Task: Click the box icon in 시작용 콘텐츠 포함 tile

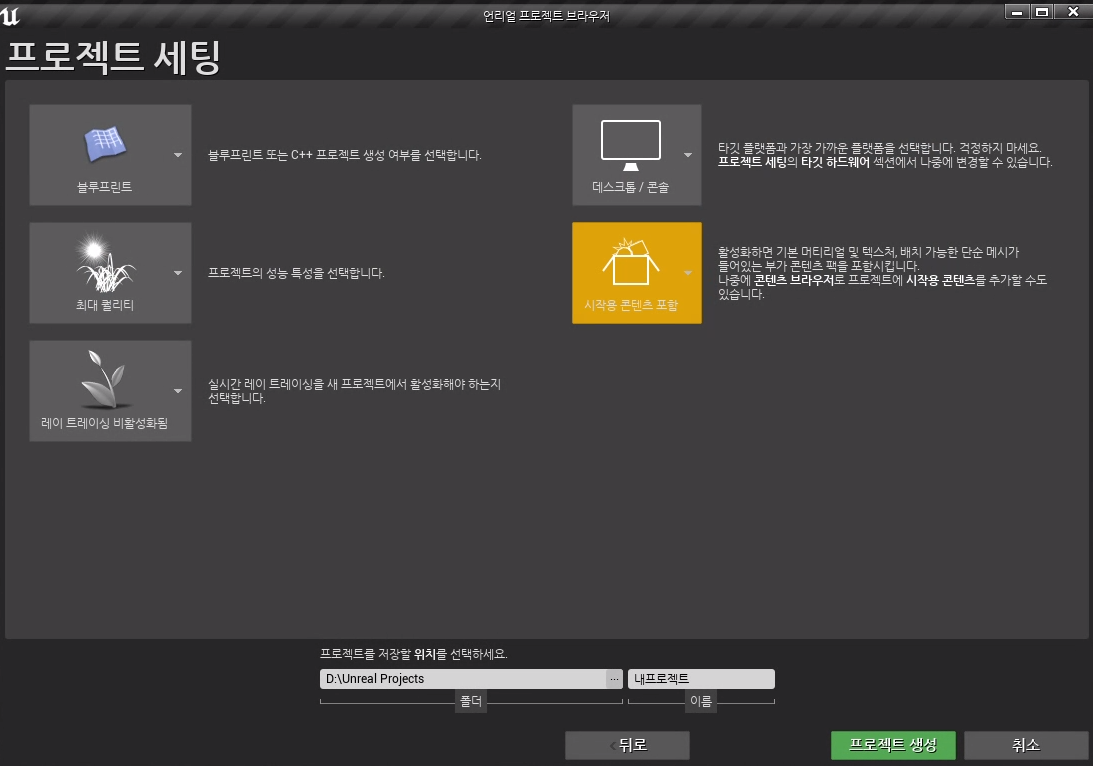Action: (631, 262)
